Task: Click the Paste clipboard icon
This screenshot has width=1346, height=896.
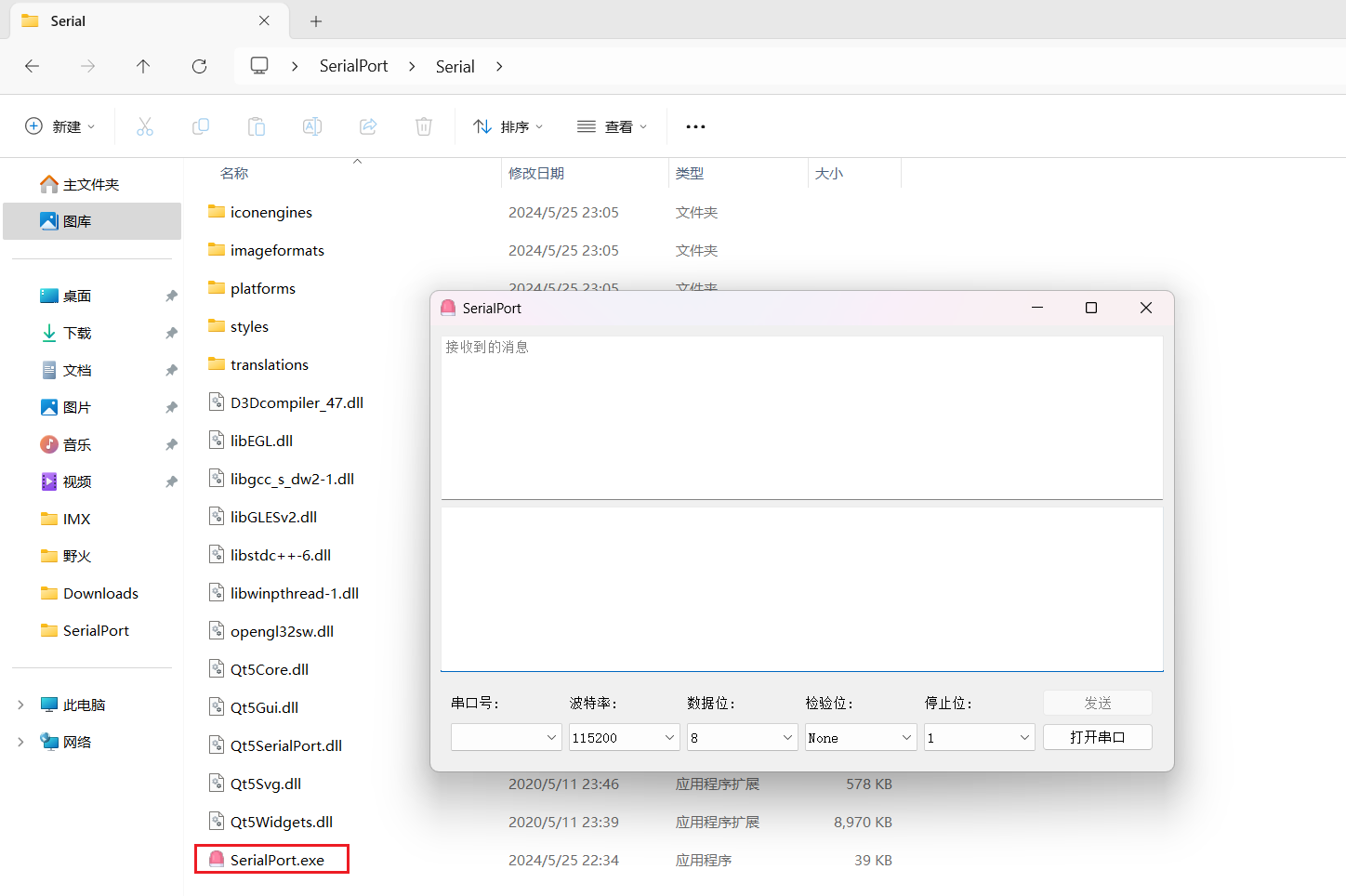Action: click(257, 126)
